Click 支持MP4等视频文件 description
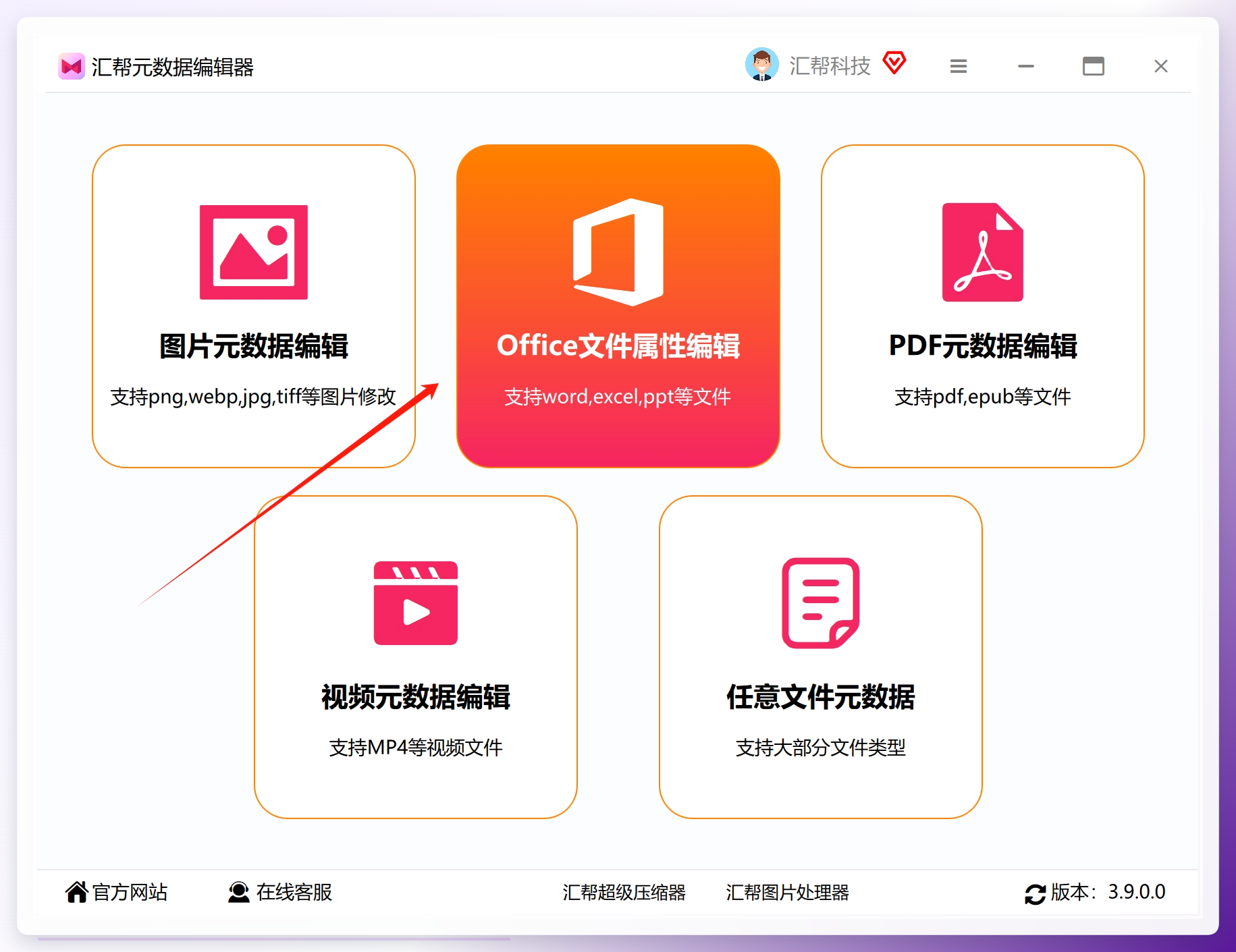Viewport: 1236px width, 952px height. point(416,748)
